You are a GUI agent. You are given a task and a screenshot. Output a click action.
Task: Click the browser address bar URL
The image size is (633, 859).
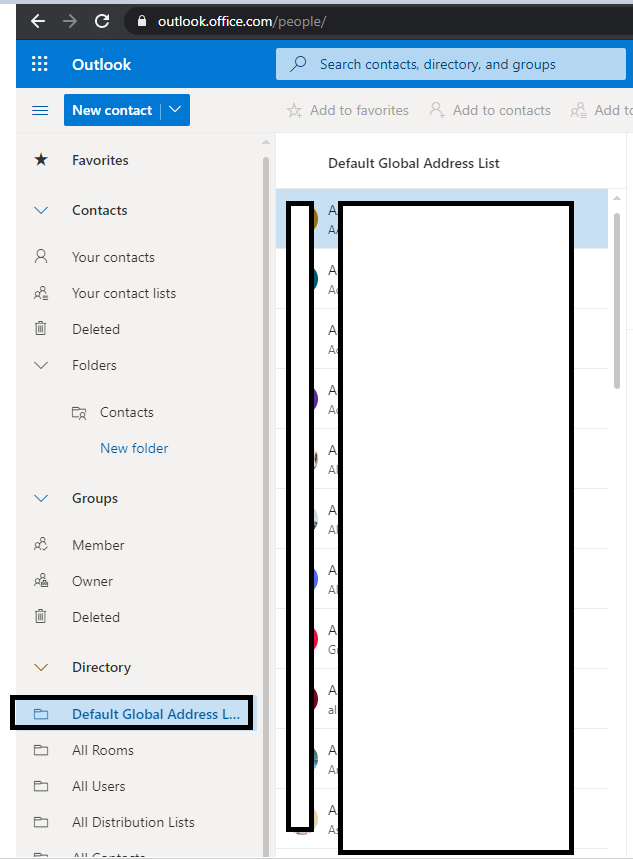tap(242, 21)
